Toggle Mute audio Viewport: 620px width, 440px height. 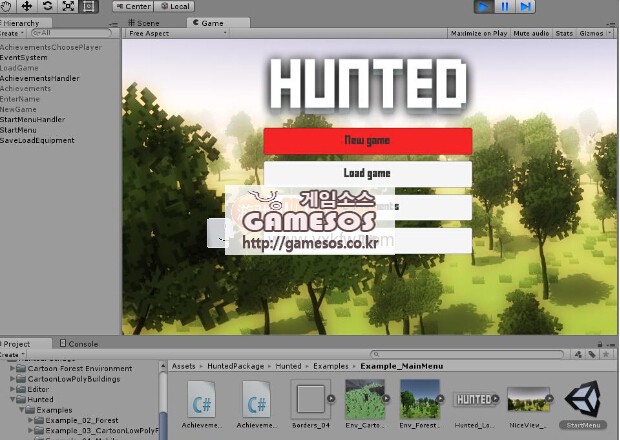(531, 33)
